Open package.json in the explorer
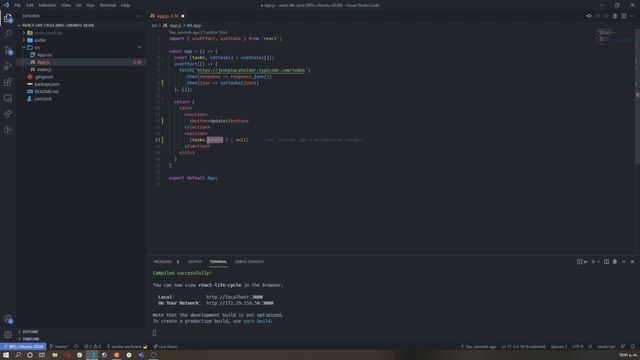Viewport: 640px width, 360px height. (x=47, y=84)
